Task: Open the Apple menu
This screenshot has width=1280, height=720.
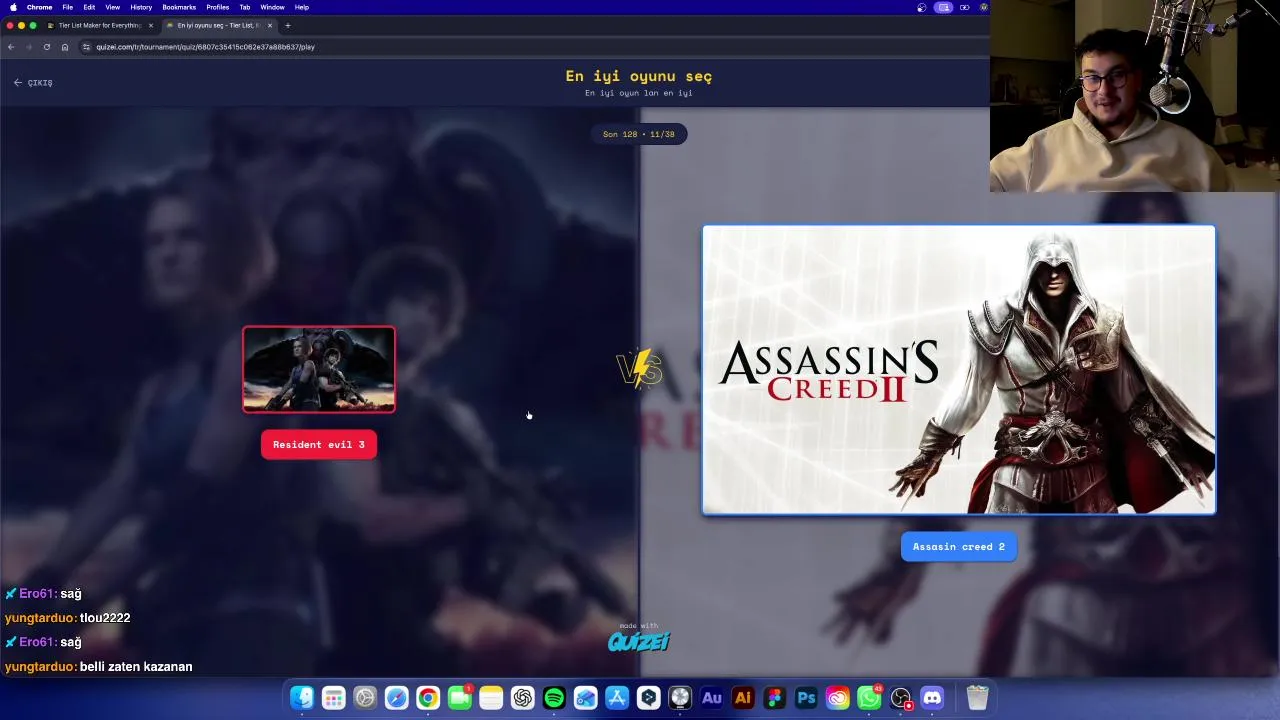Action: coord(13,7)
